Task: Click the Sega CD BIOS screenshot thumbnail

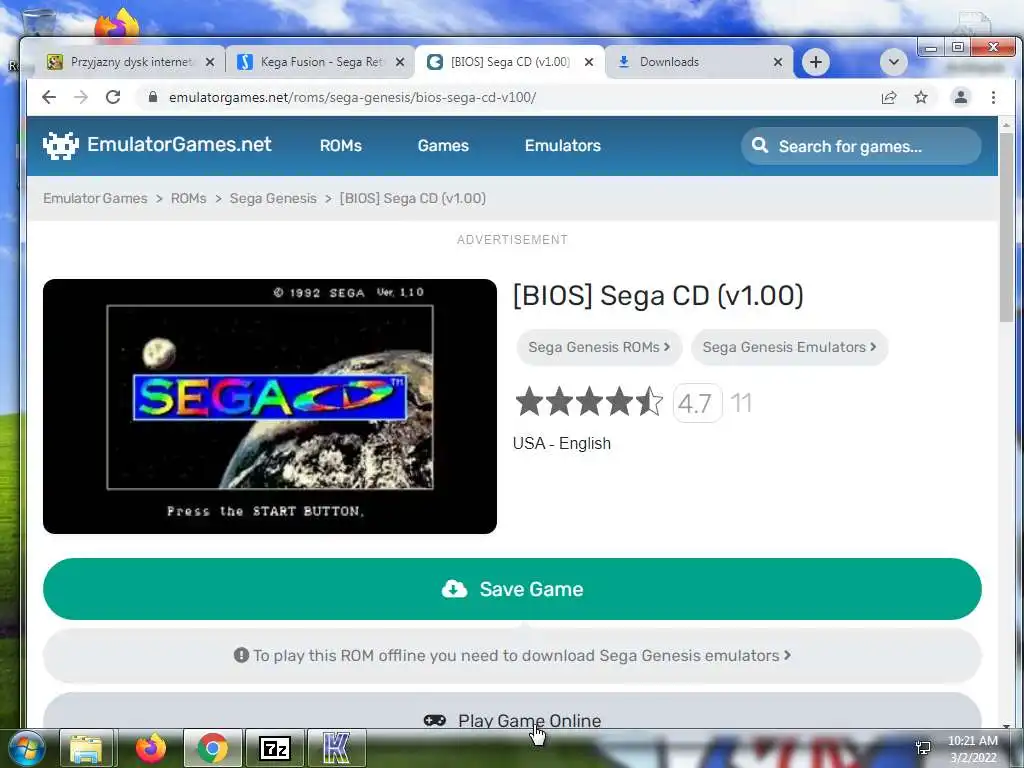Action: [x=270, y=406]
